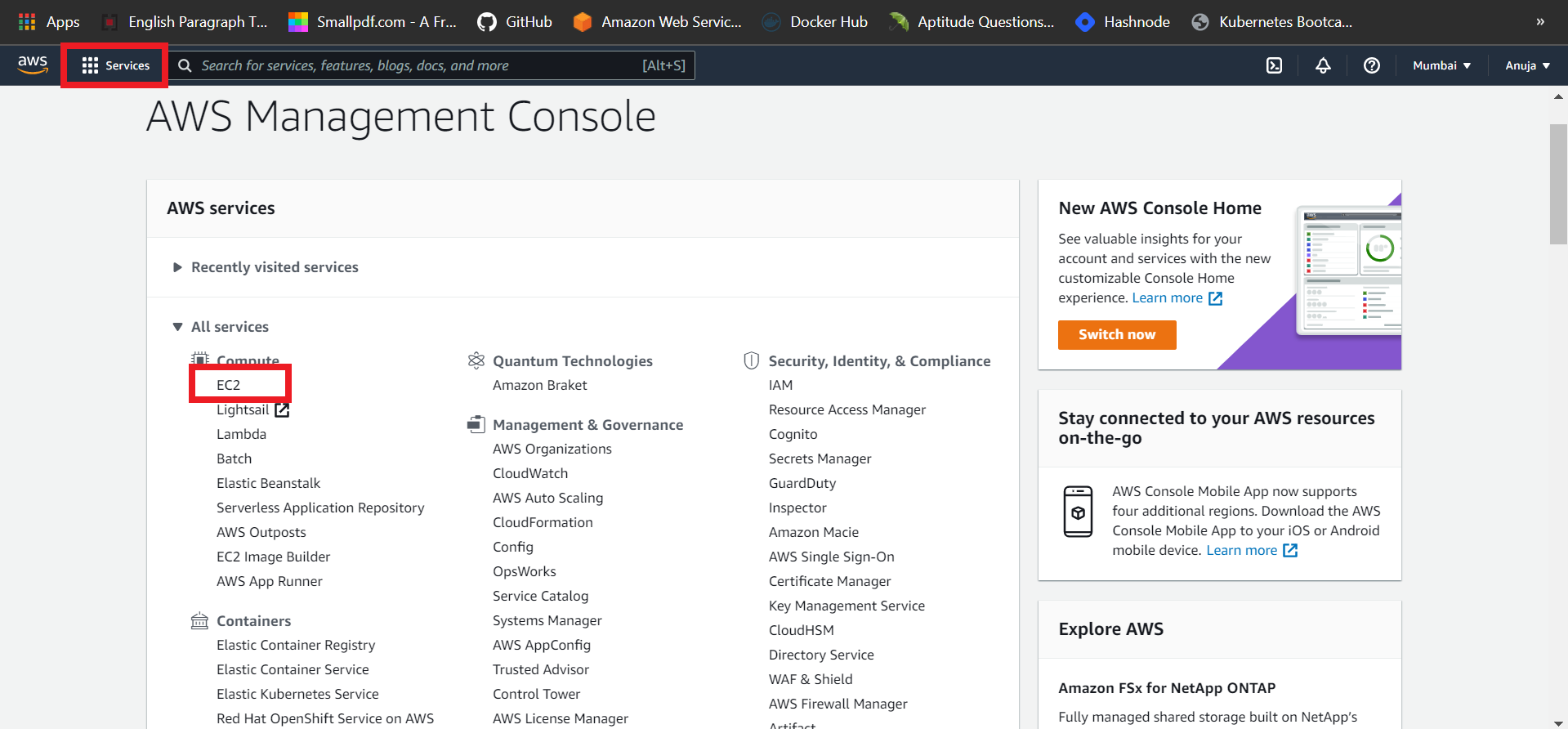Open the Kubernetes Bootcamp bookmark
1568x729 pixels.
(1272, 22)
